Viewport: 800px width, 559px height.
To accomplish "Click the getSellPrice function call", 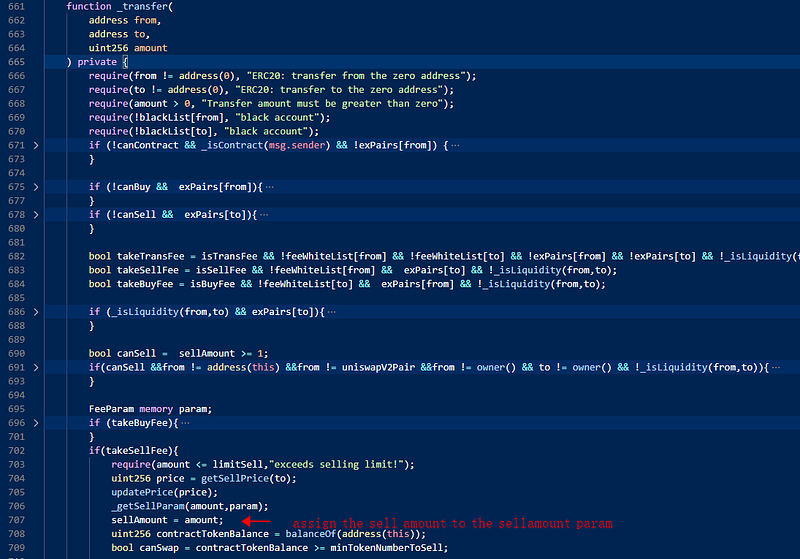I will (219, 479).
